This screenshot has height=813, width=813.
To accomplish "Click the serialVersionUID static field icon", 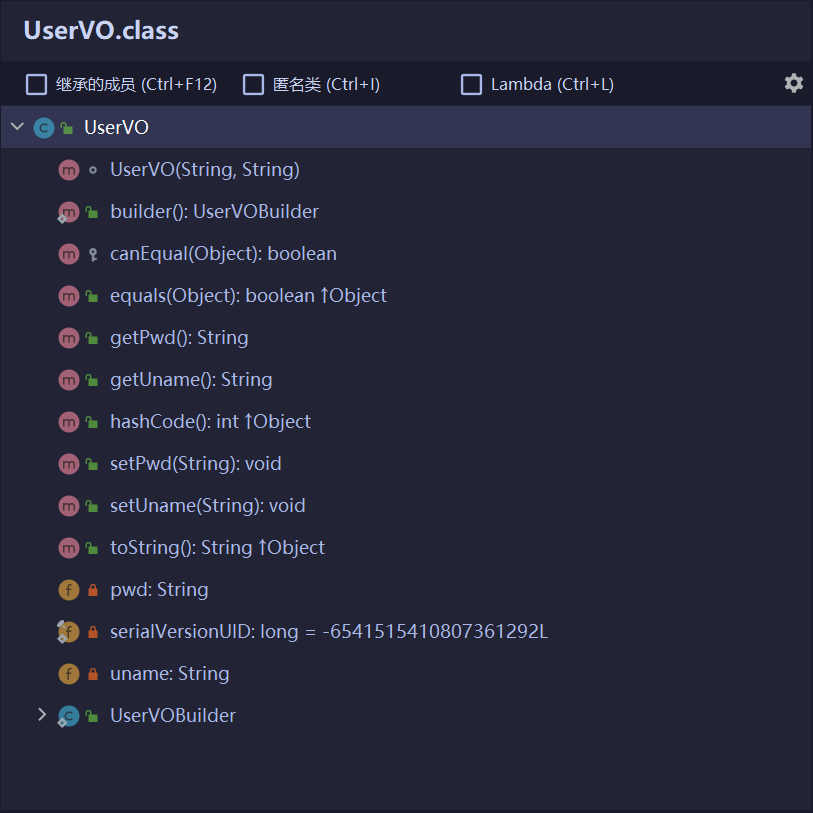I will pyautogui.click(x=68, y=632).
